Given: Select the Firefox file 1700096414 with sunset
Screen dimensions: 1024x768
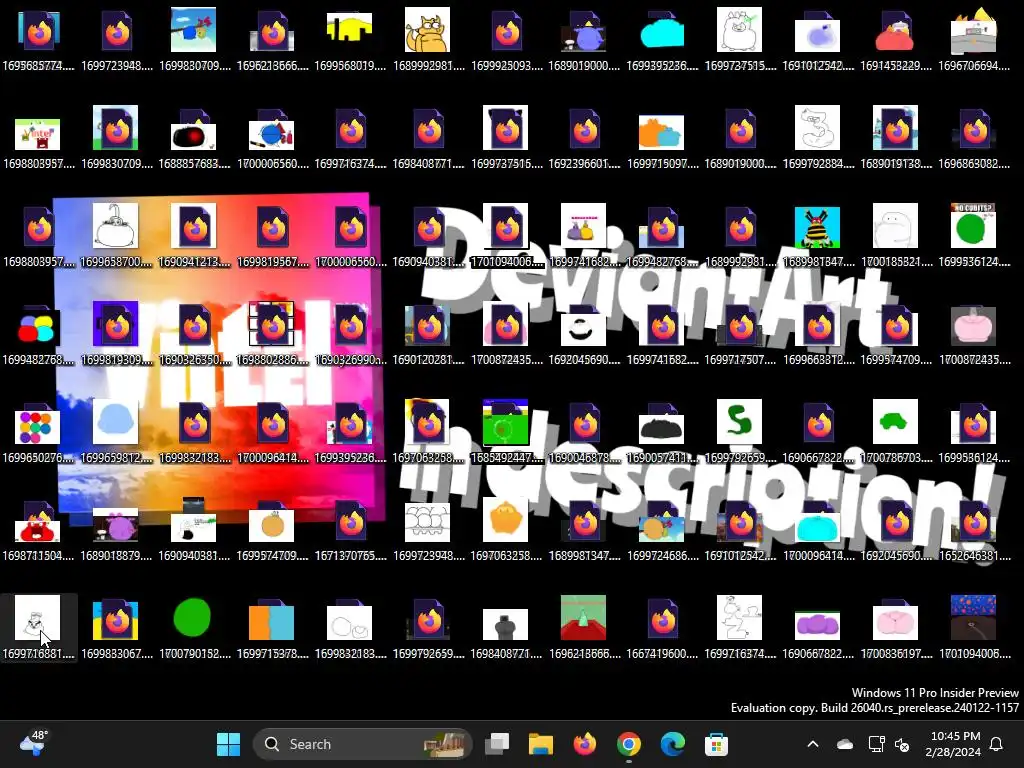Looking at the screenshot, I should pos(272,431).
